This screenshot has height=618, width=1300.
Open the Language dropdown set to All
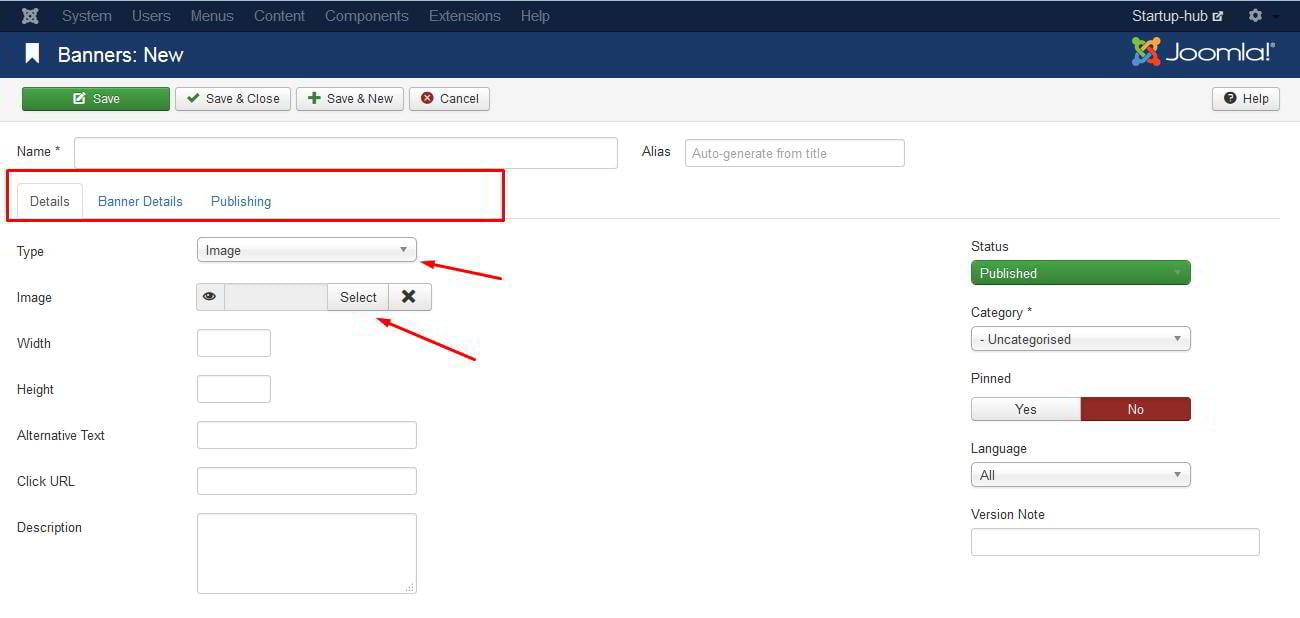(1080, 474)
